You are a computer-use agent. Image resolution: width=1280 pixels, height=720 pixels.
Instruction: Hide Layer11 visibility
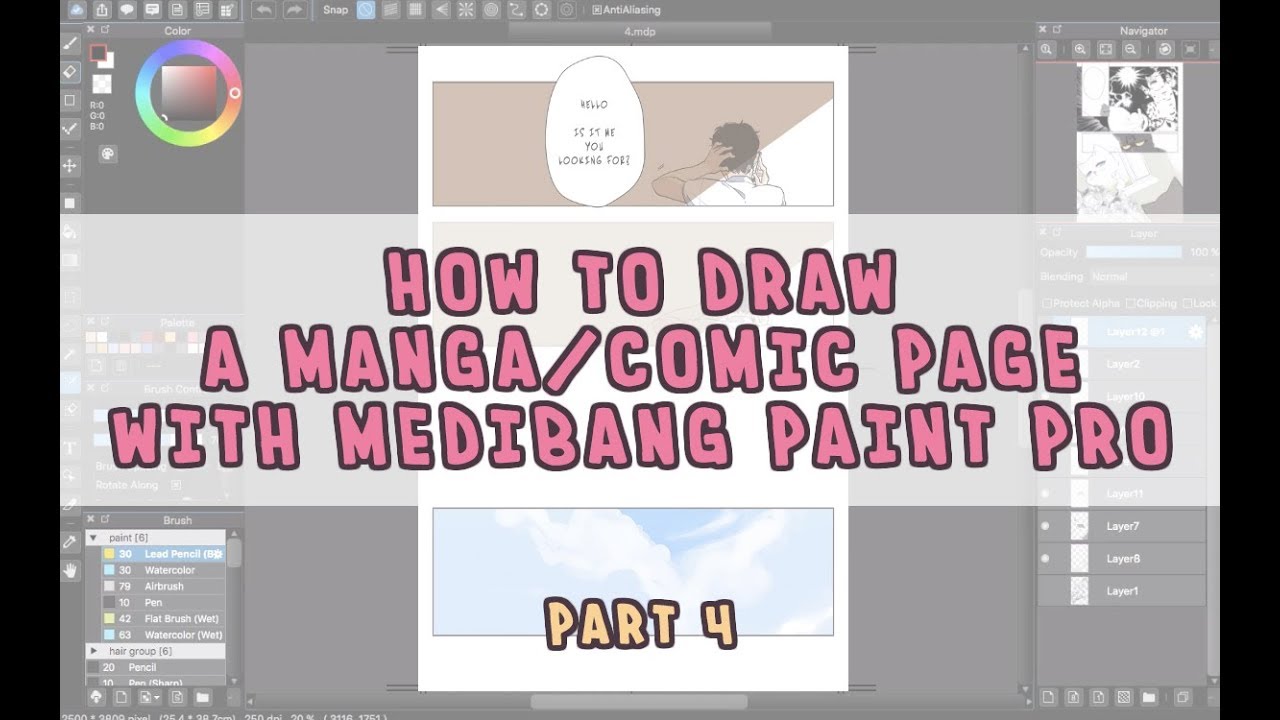coord(1046,493)
